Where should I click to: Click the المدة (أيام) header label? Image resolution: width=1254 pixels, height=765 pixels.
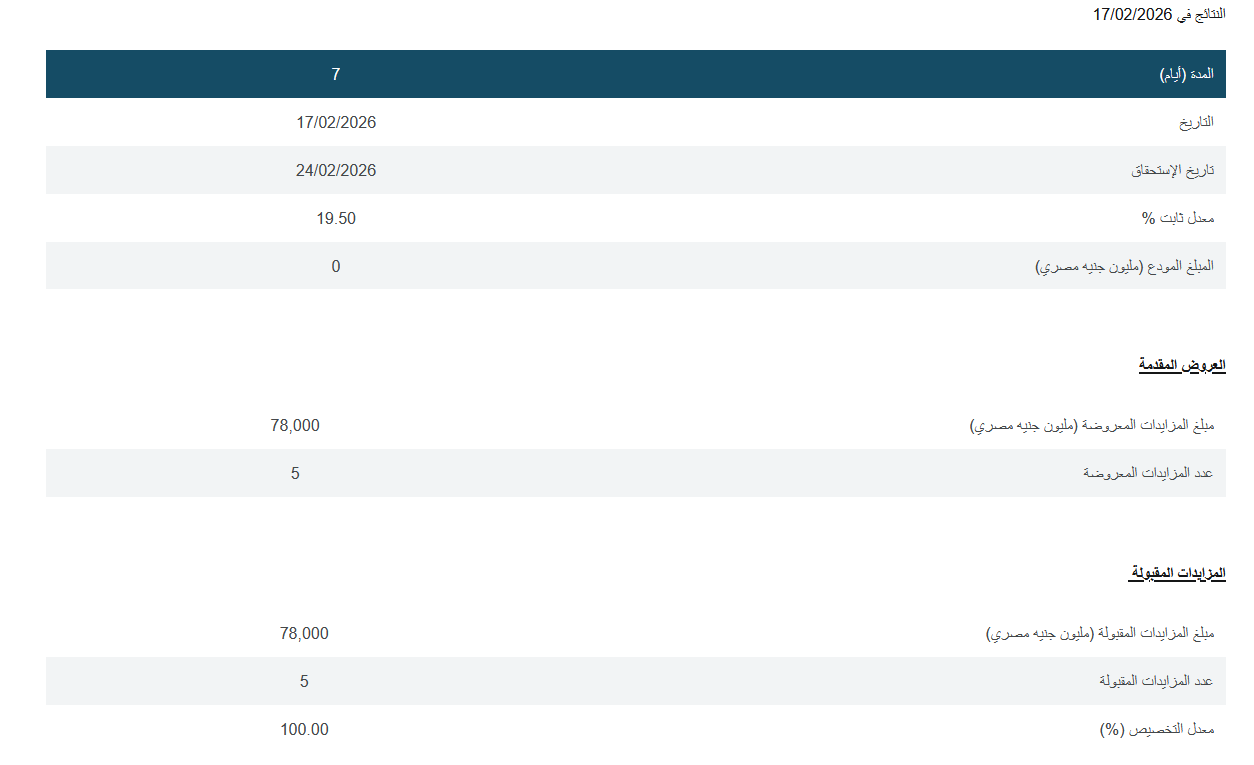(1186, 74)
